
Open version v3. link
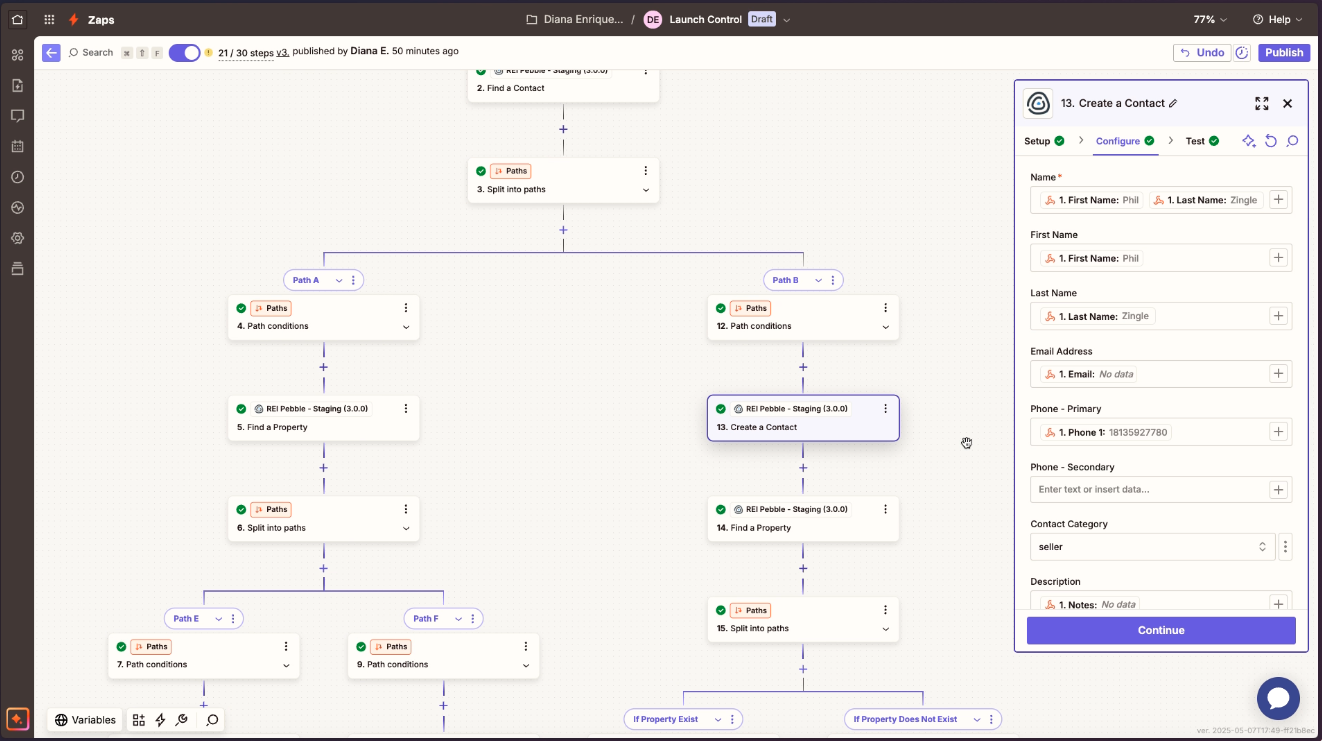(283, 51)
